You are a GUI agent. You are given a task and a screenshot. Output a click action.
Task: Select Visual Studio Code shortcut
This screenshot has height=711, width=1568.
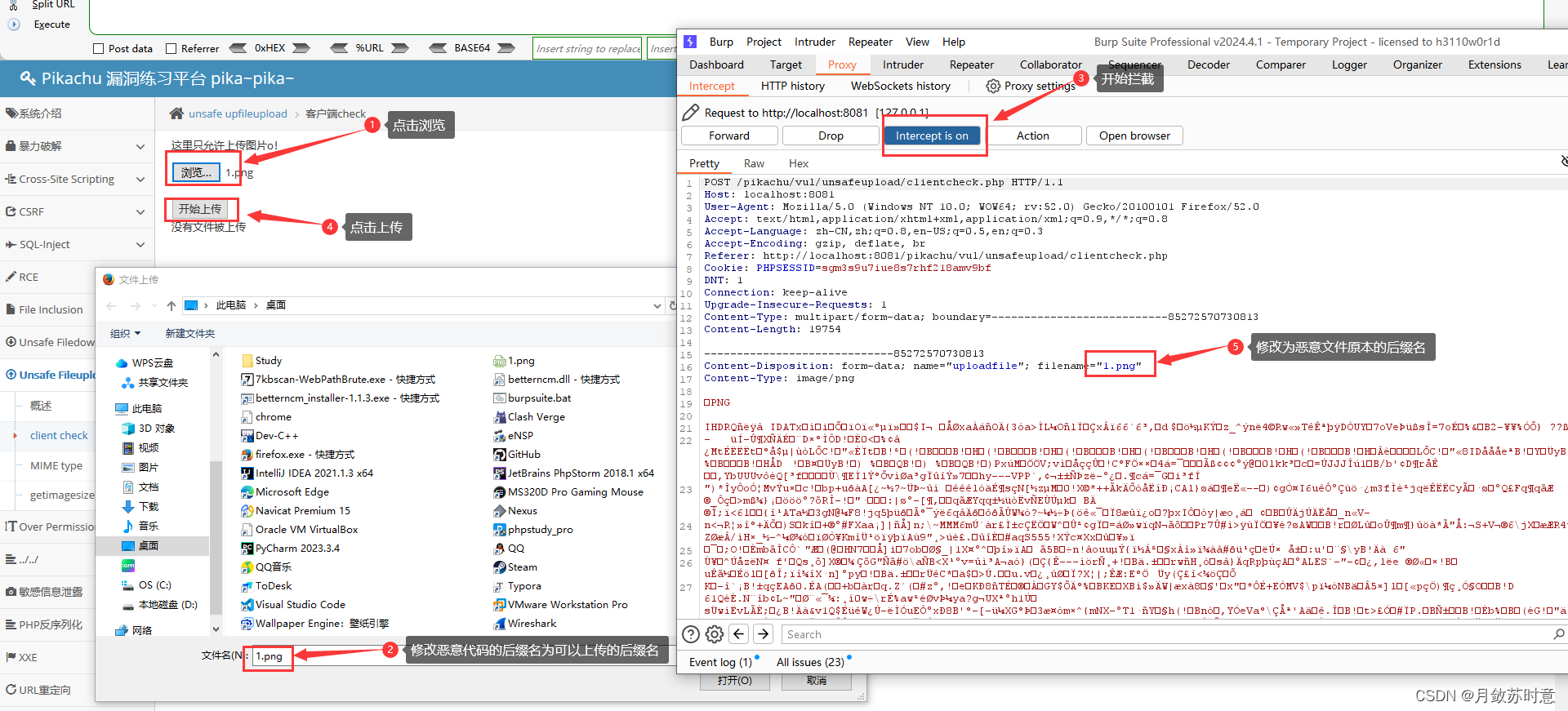coord(292,605)
